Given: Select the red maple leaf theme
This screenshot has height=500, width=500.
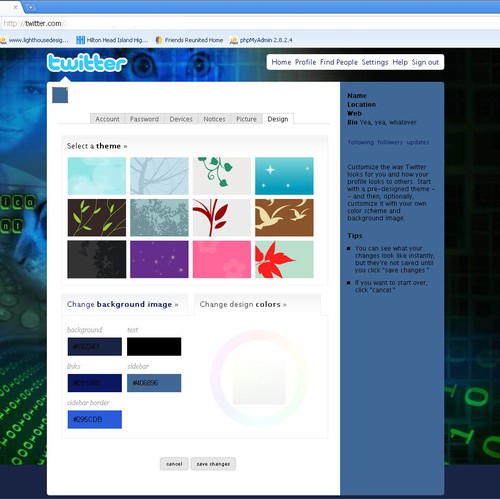Looking at the screenshot, I should pos(284,259).
